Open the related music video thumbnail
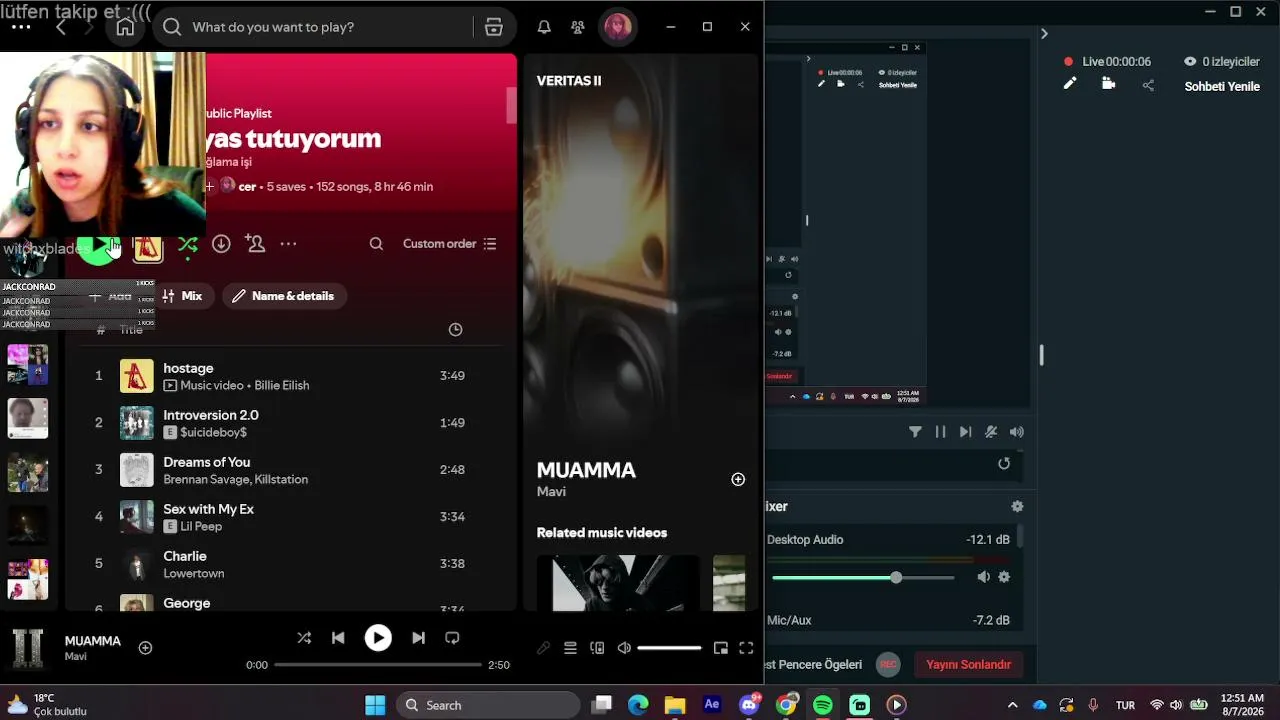This screenshot has width=1280, height=720. click(618, 583)
